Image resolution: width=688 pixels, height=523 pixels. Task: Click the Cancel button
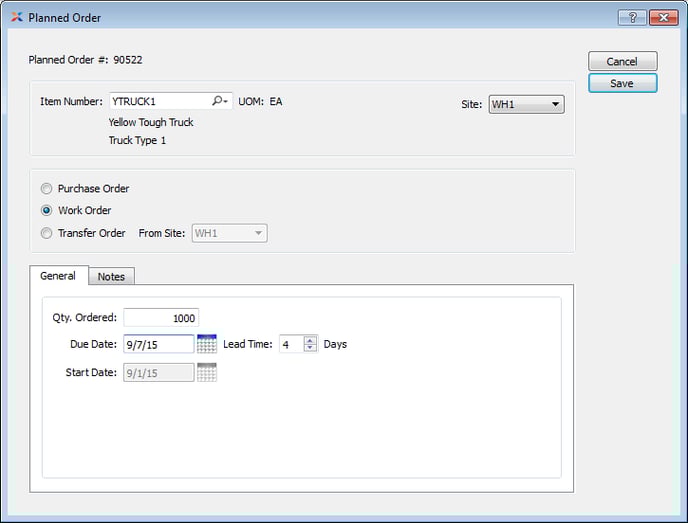[622, 62]
